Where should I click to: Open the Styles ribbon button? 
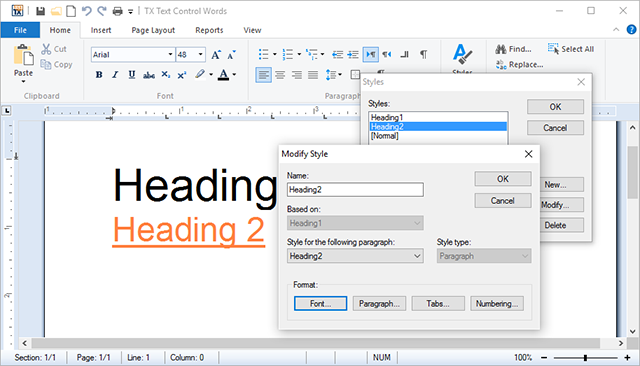pyautogui.click(x=462, y=58)
